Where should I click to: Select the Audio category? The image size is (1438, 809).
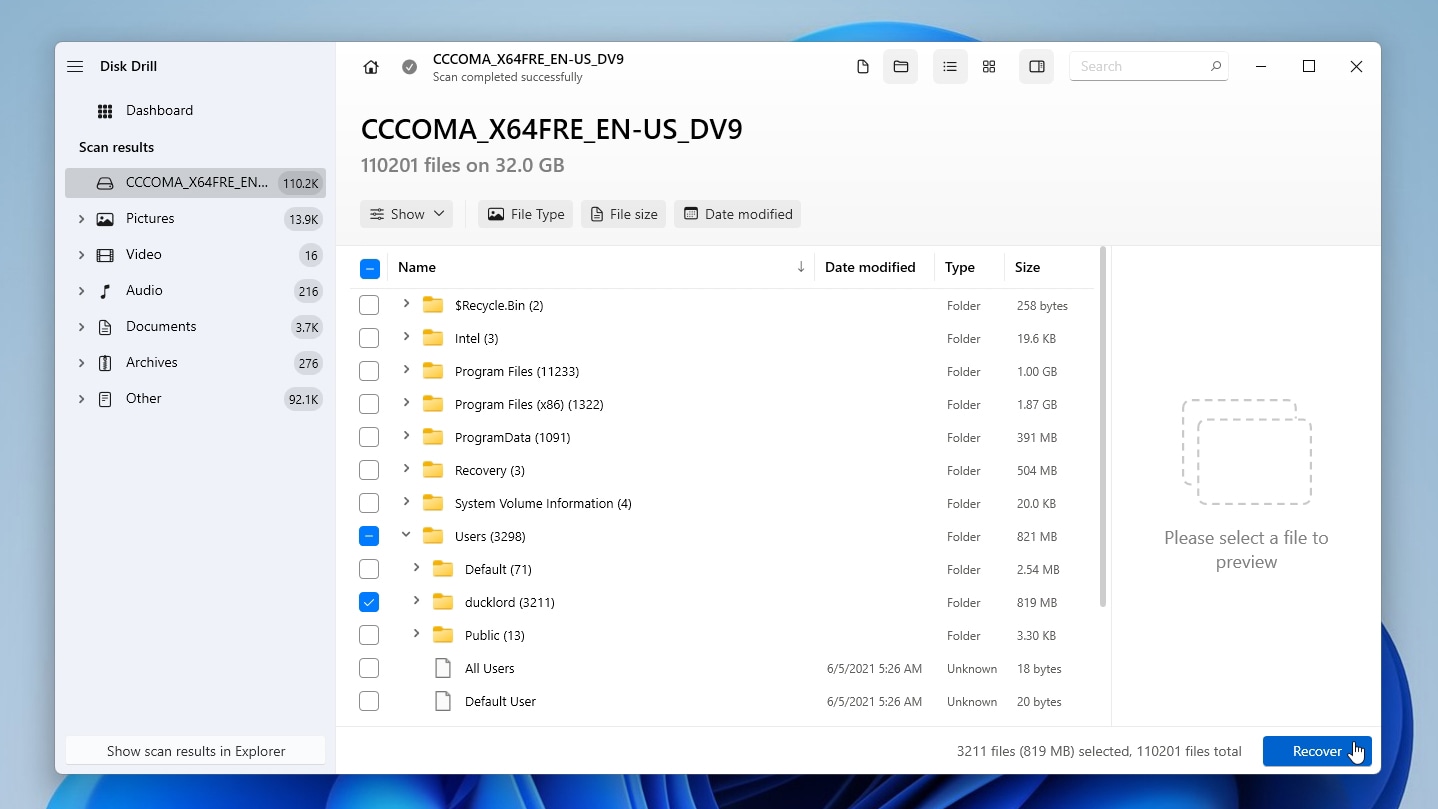195,291
